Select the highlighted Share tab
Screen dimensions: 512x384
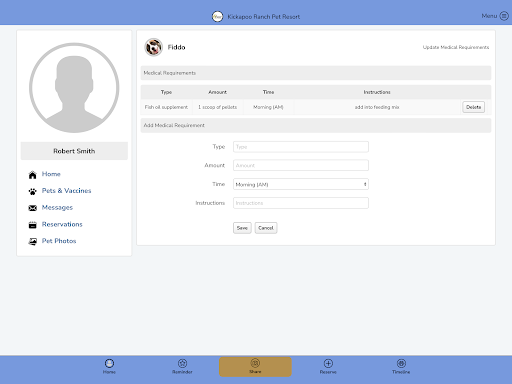coord(255,367)
